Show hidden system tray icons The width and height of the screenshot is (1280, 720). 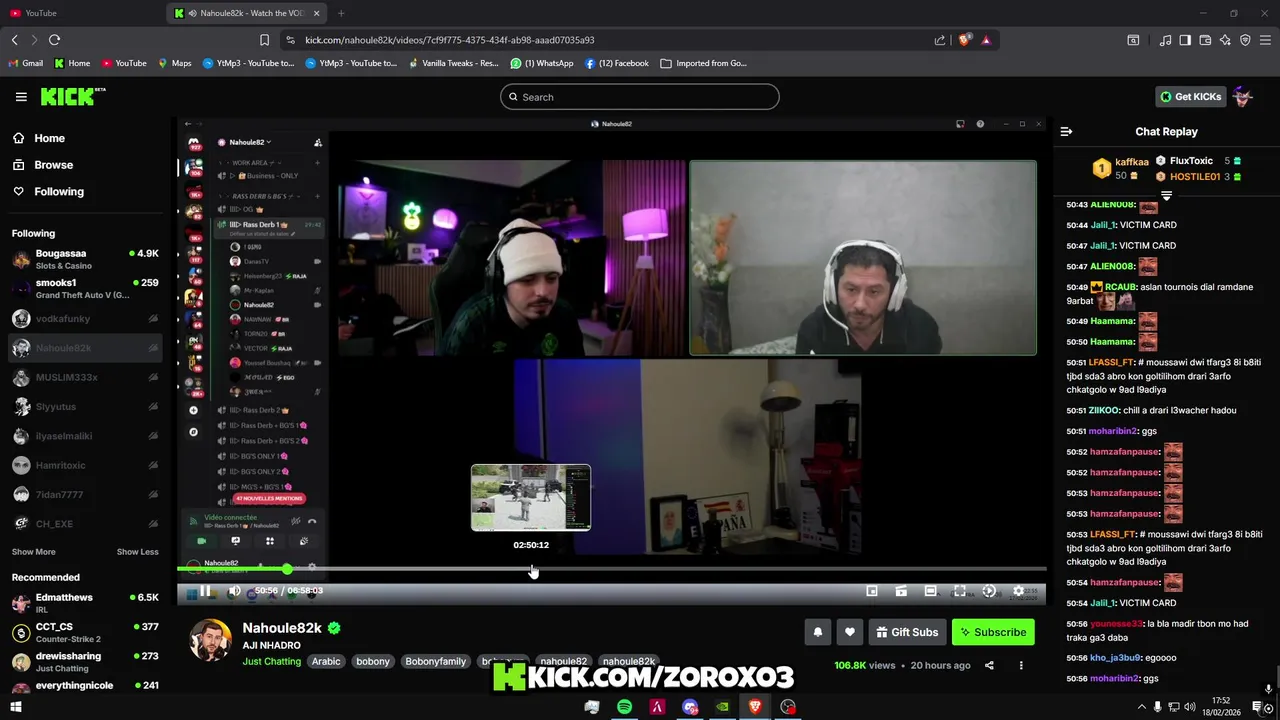tap(1142, 707)
